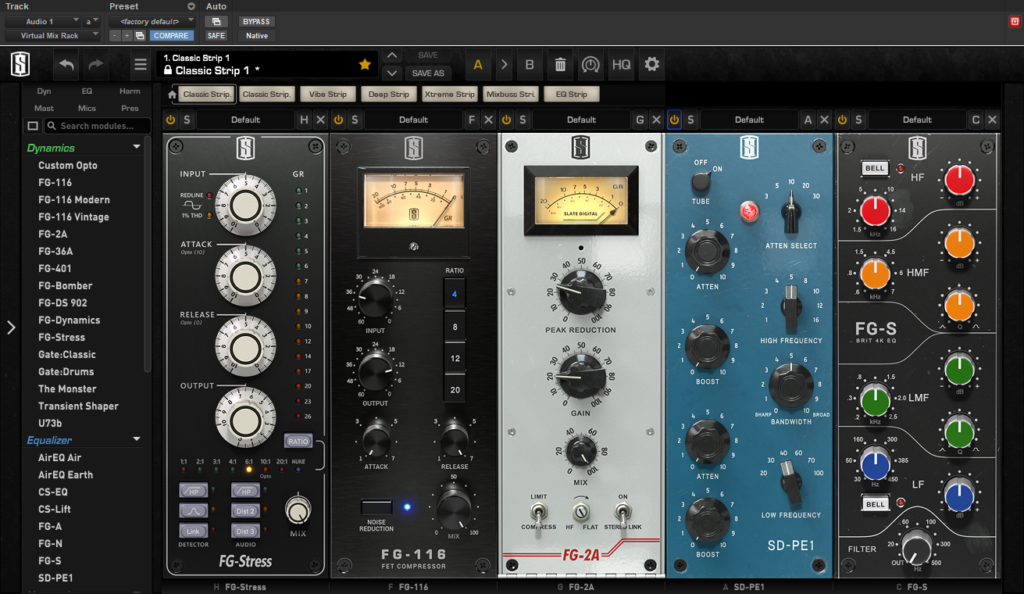Expand the left side panel arrow
This screenshot has width=1024, height=594.
(10, 327)
